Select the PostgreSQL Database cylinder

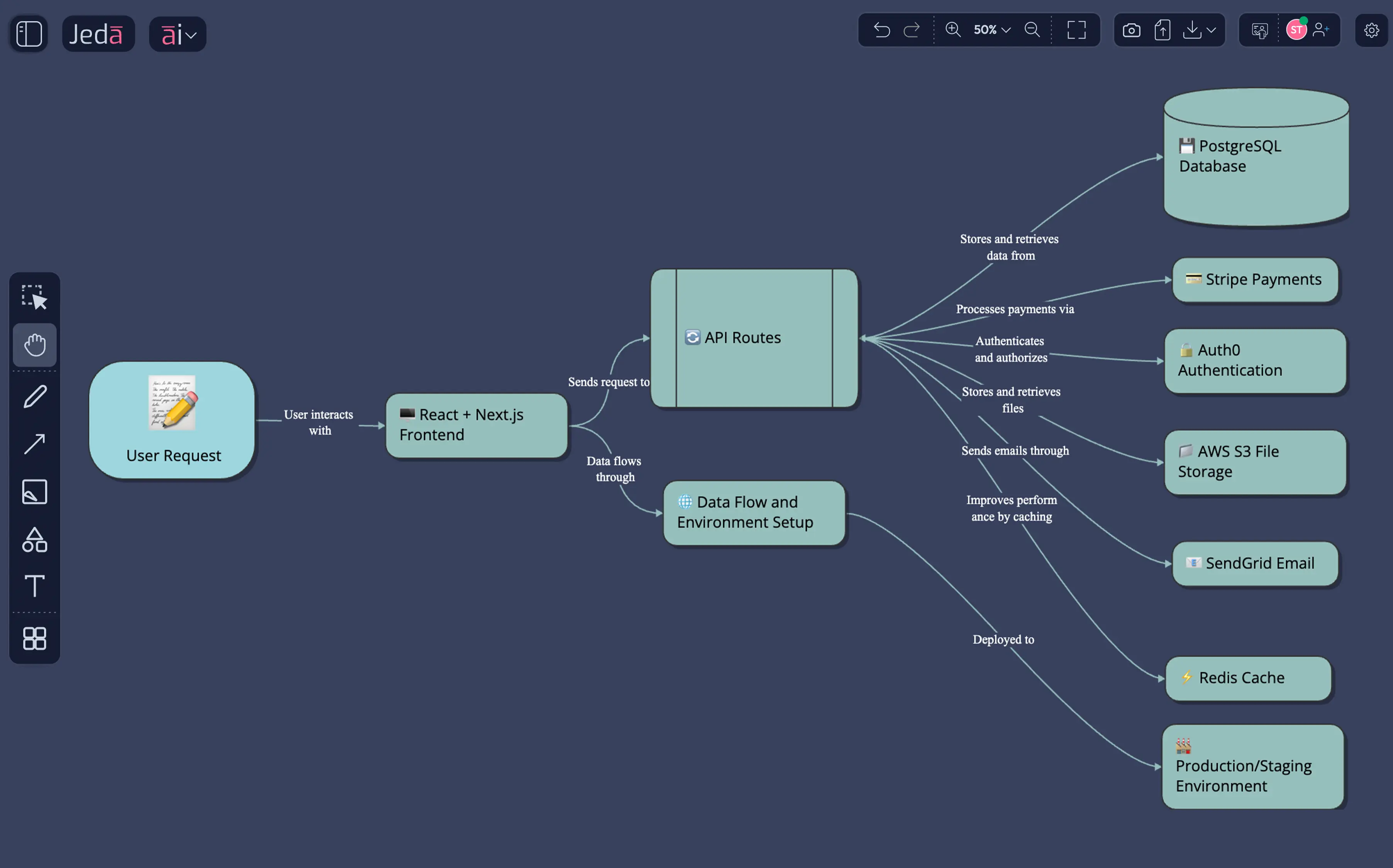click(1256, 157)
